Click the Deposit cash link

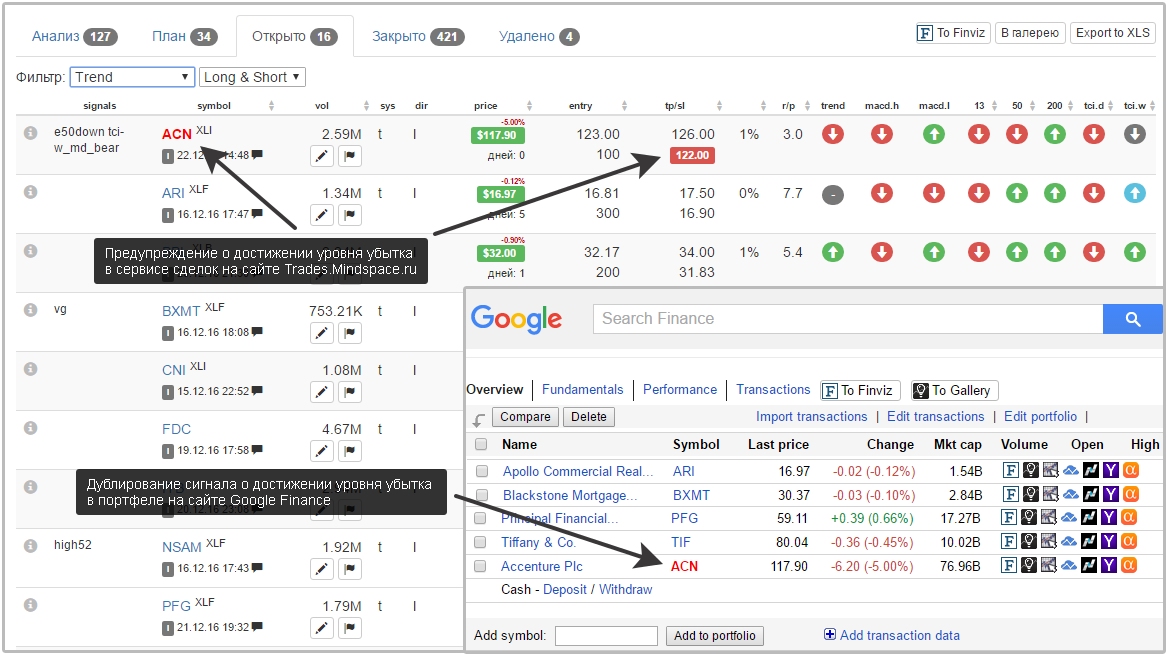(x=565, y=589)
